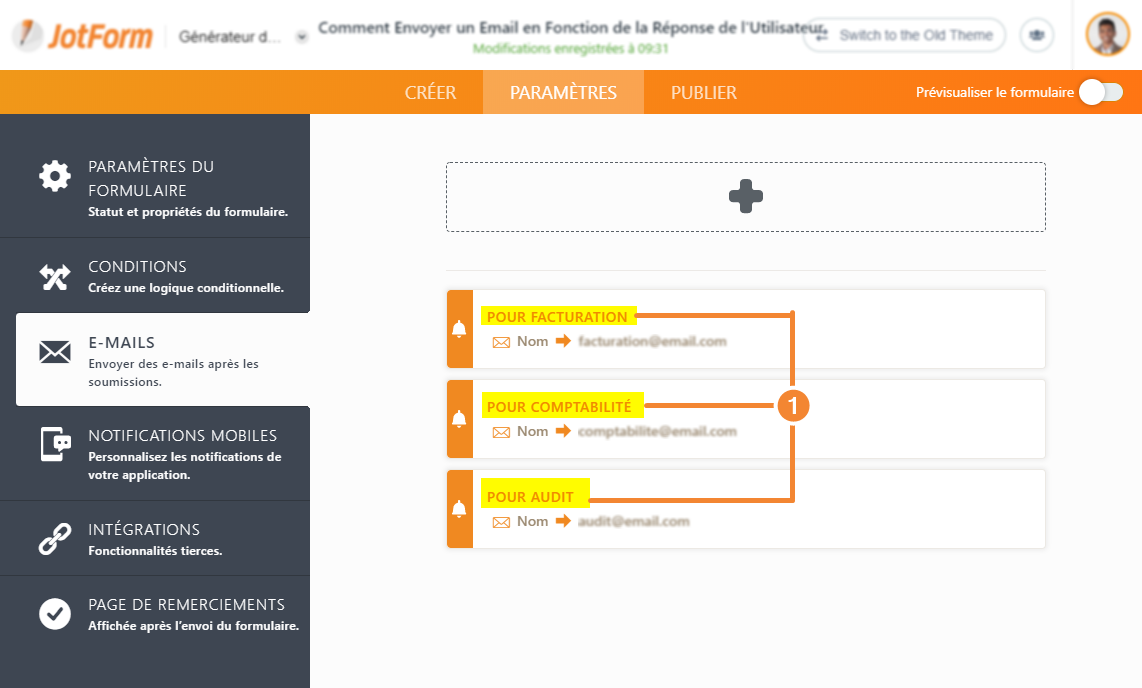Switch to the CRÉER tab
The width and height of the screenshot is (1142, 688).
(430, 93)
